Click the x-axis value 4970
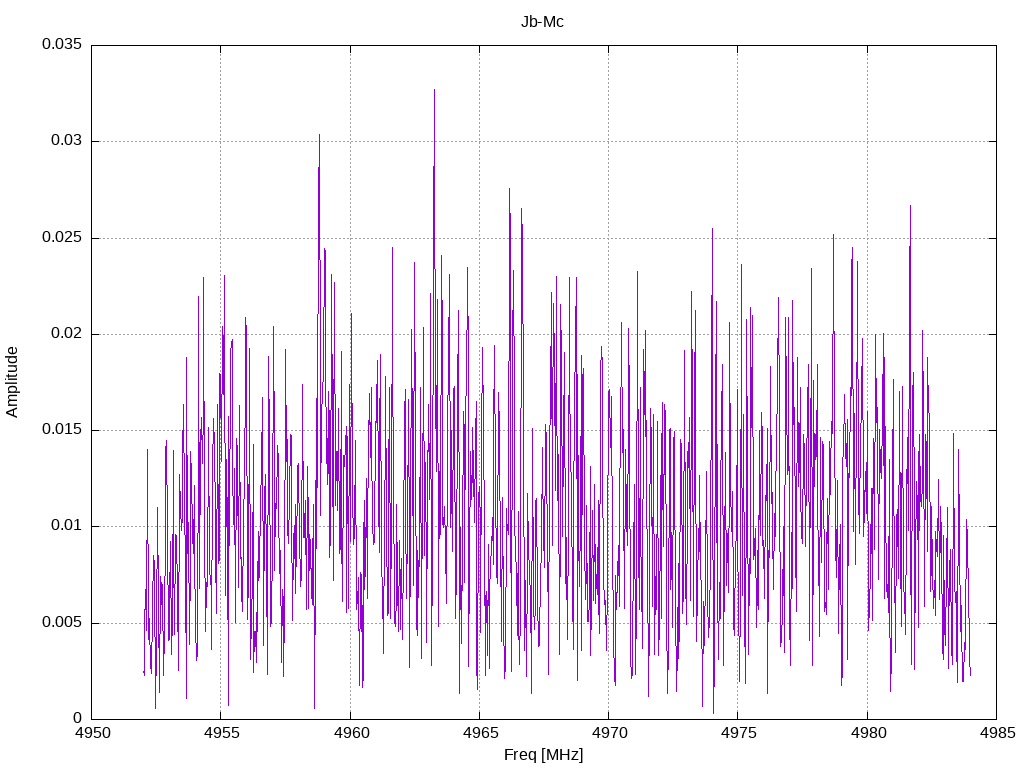 [609, 733]
